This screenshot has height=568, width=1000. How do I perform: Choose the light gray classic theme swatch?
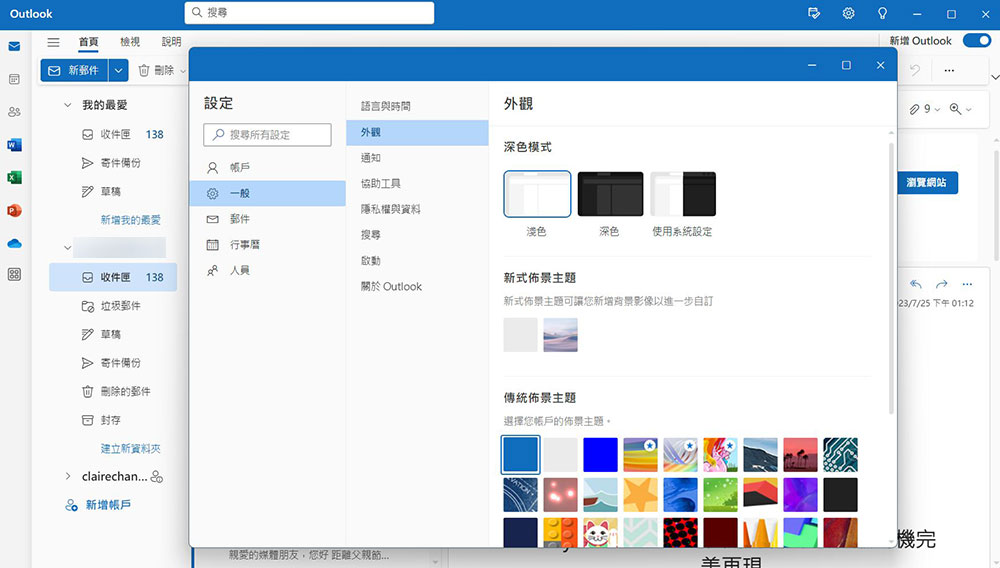click(x=561, y=455)
